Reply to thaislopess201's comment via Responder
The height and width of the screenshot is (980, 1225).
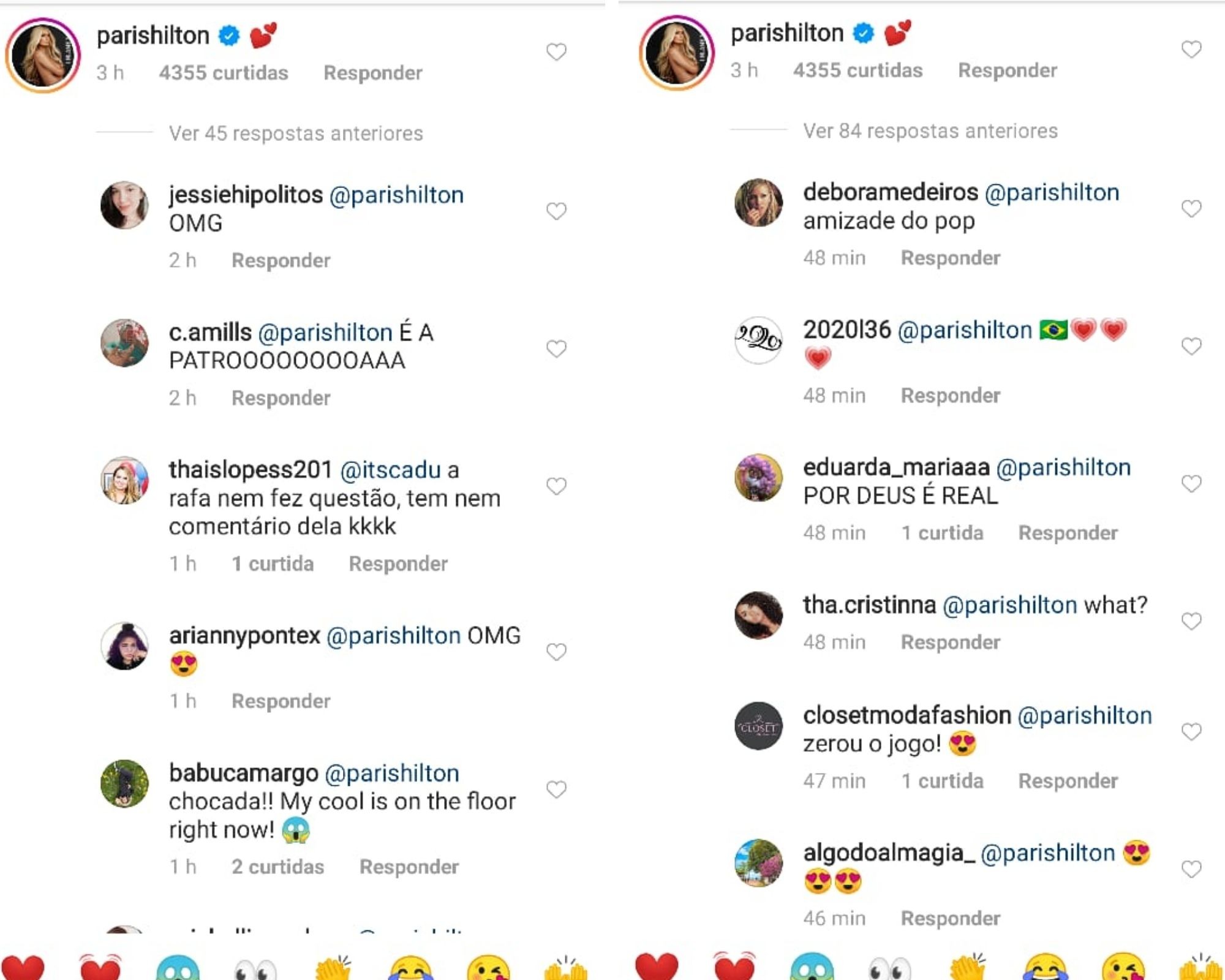coord(398,563)
